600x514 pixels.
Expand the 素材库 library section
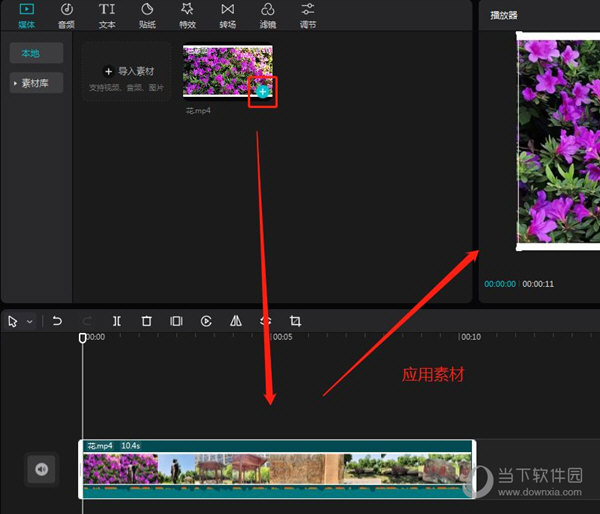pos(36,83)
